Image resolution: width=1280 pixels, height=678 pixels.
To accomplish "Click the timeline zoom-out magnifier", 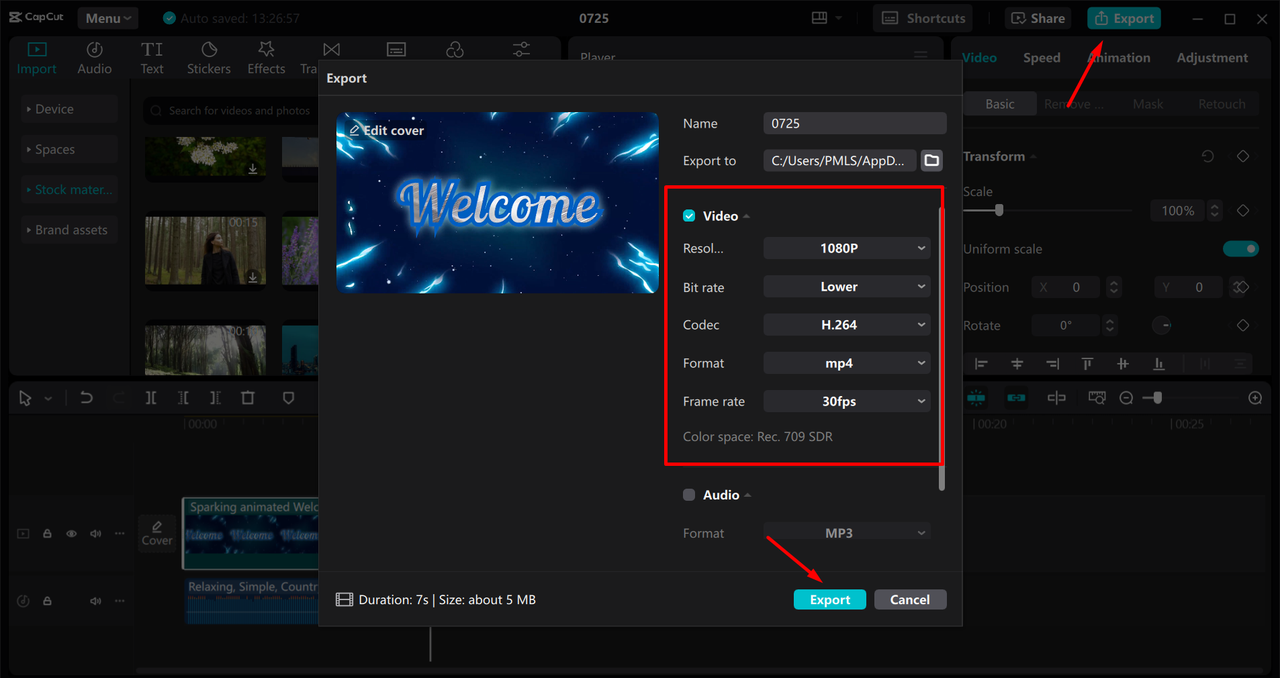I will (x=1126, y=398).
